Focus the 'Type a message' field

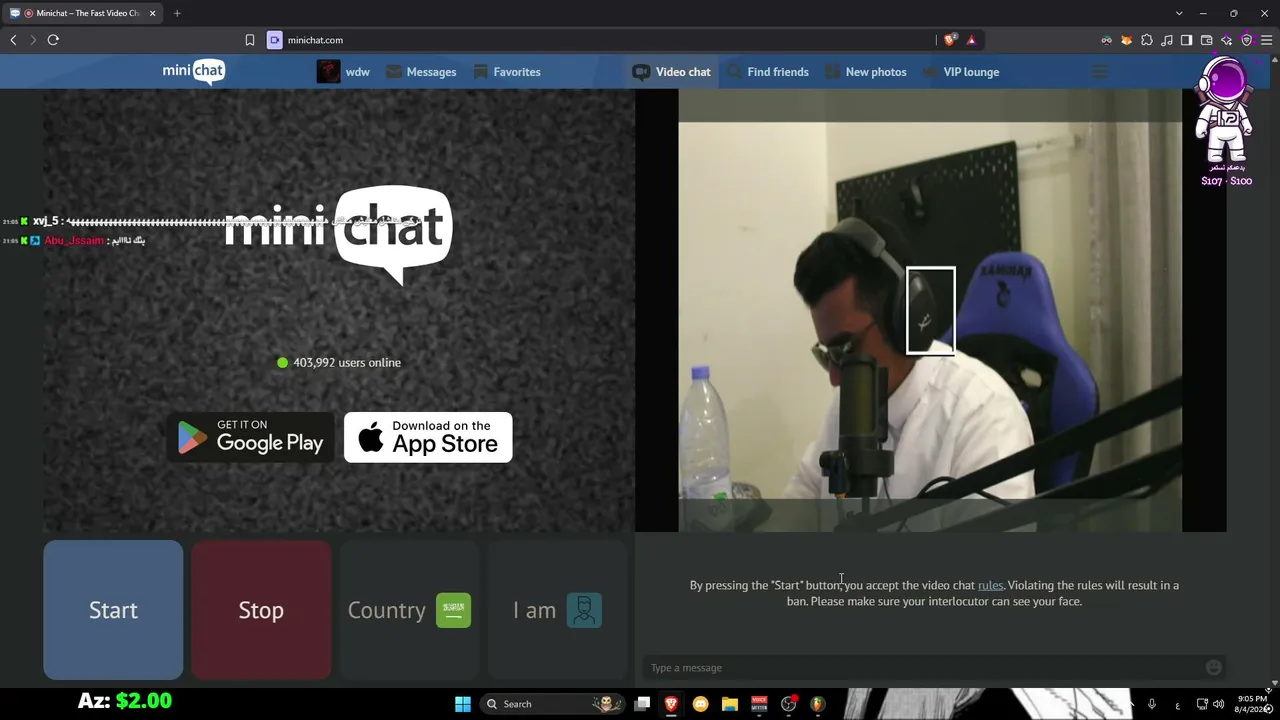pyautogui.click(x=920, y=668)
